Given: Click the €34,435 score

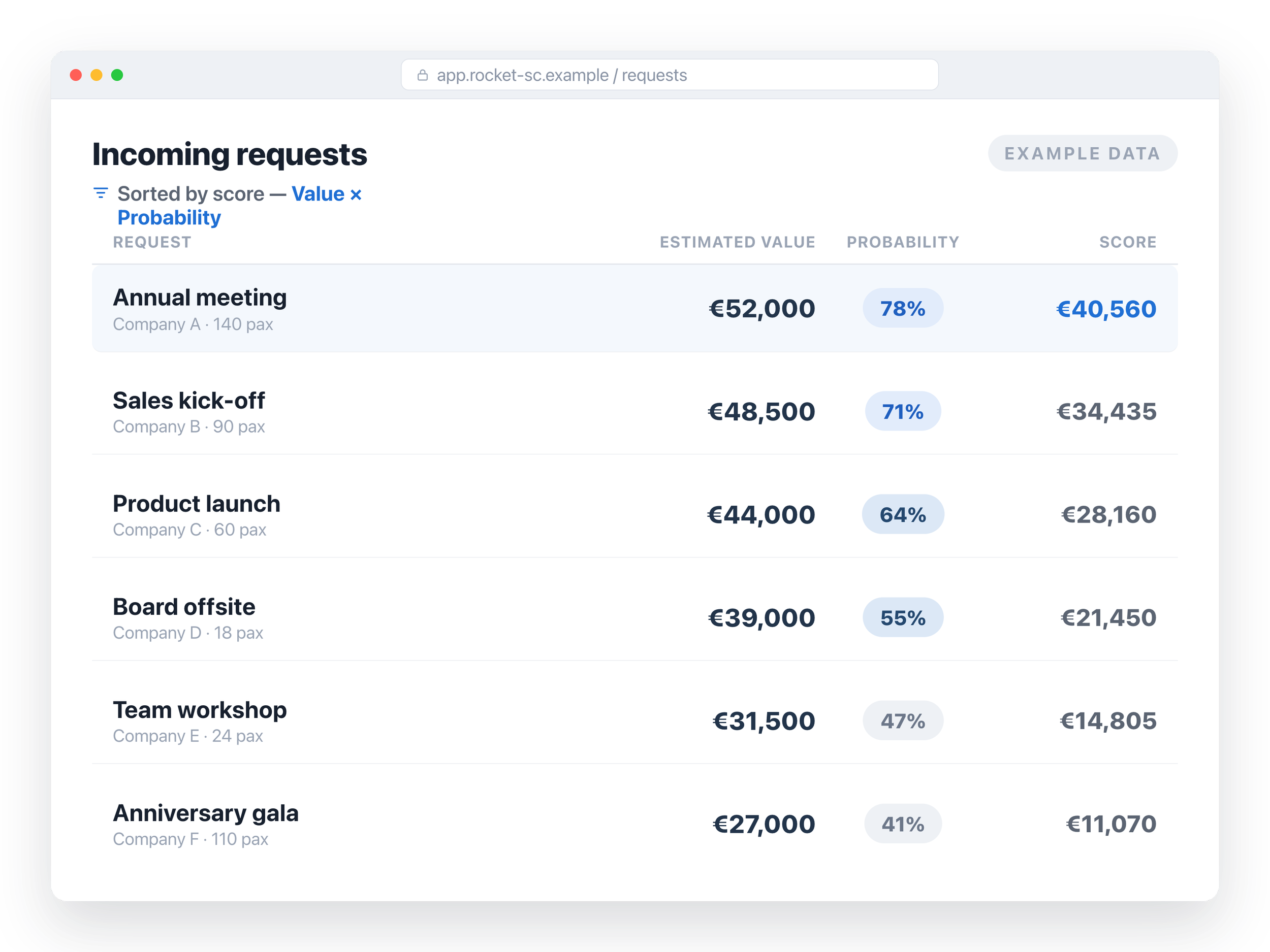Looking at the screenshot, I should pyautogui.click(x=1106, y=411).
